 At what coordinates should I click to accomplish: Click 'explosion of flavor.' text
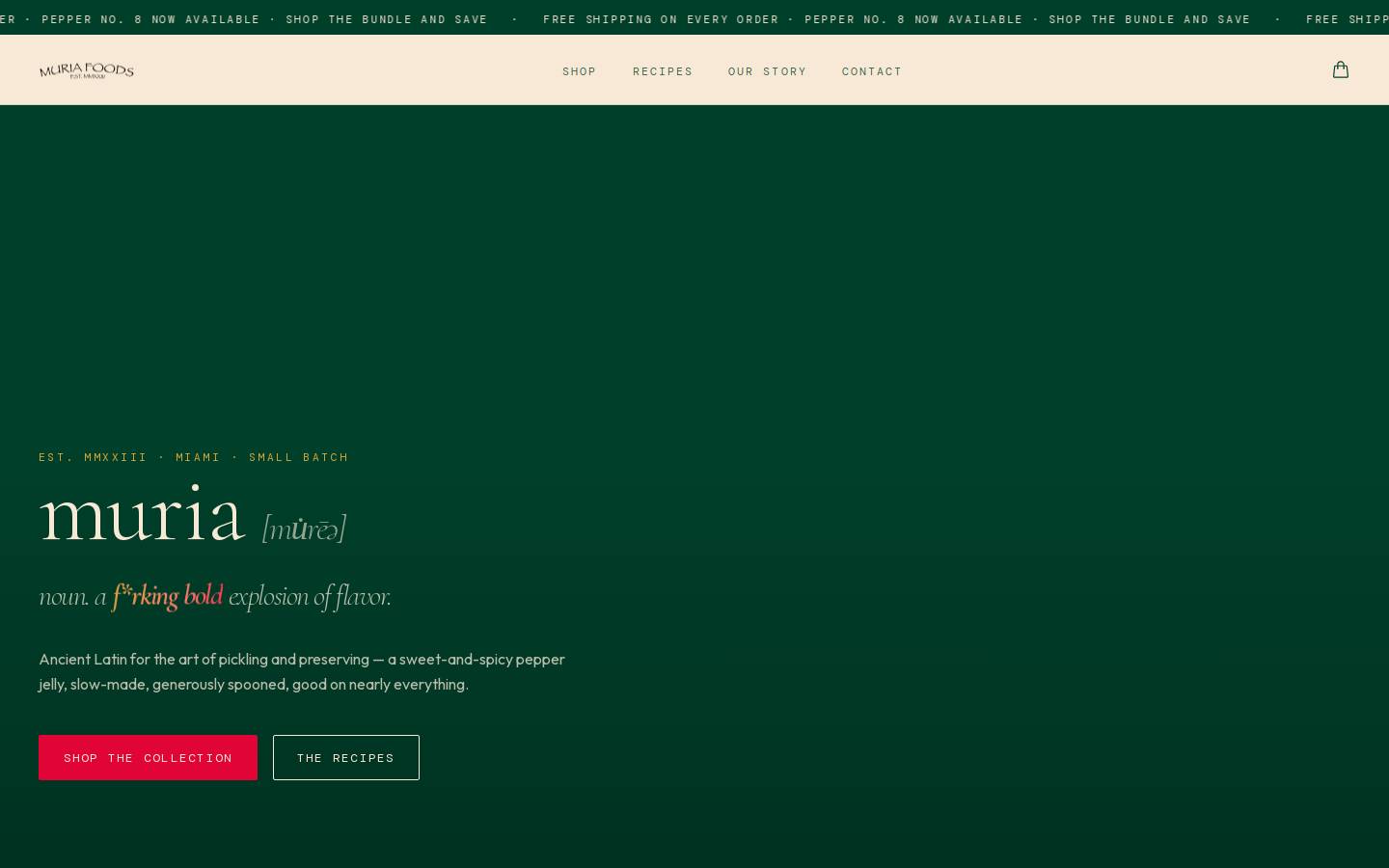click(310, 597)
